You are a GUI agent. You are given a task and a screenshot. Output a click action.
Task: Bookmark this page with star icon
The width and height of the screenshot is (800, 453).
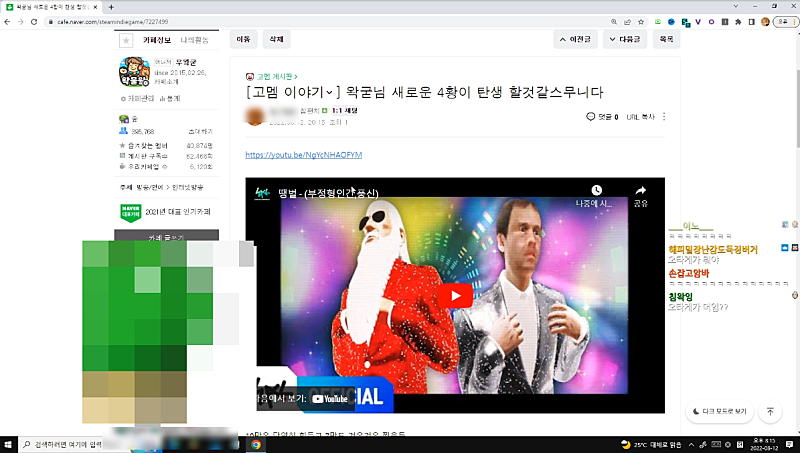click(641, 22)
